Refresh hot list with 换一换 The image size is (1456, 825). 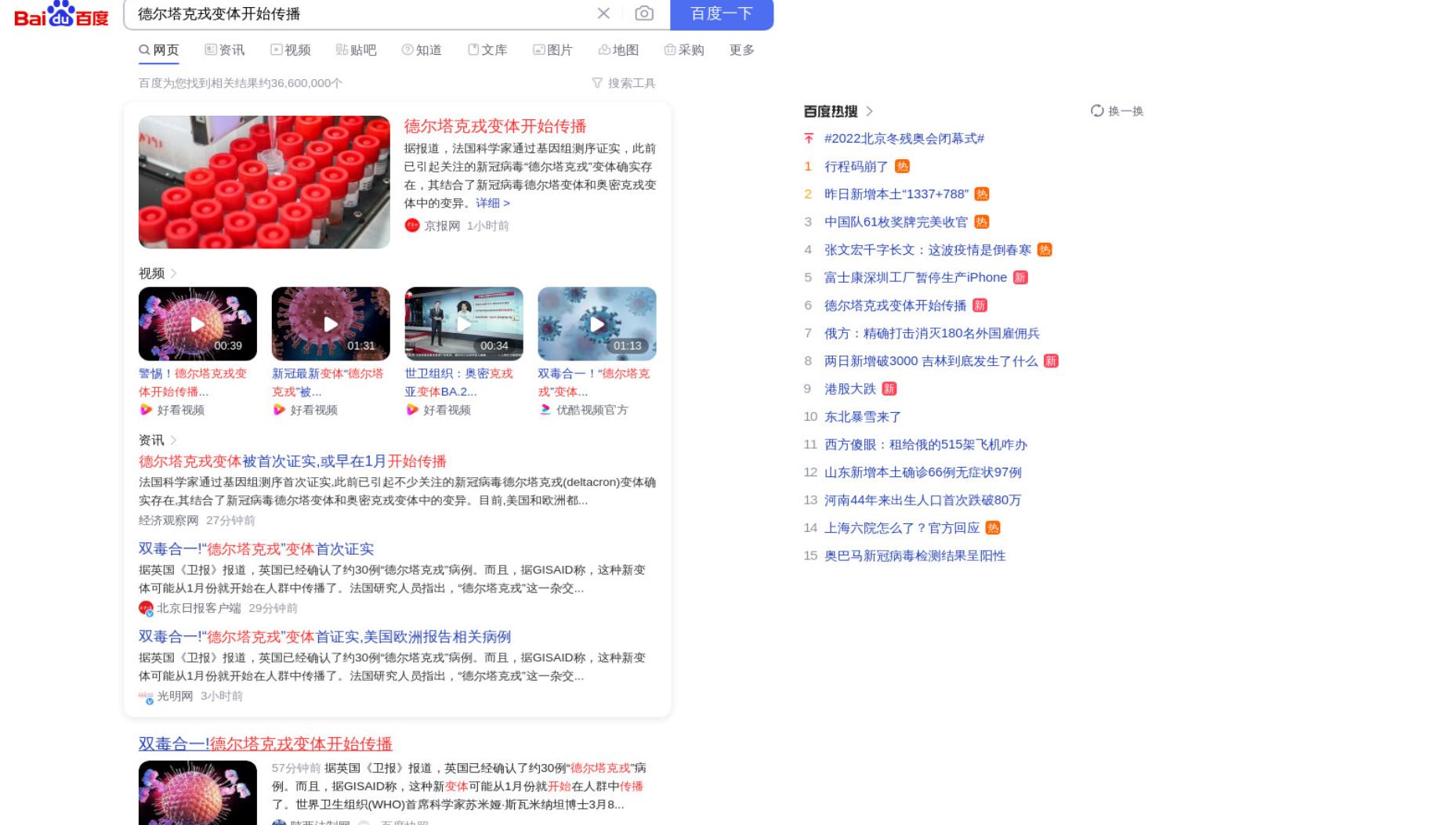1117,111
